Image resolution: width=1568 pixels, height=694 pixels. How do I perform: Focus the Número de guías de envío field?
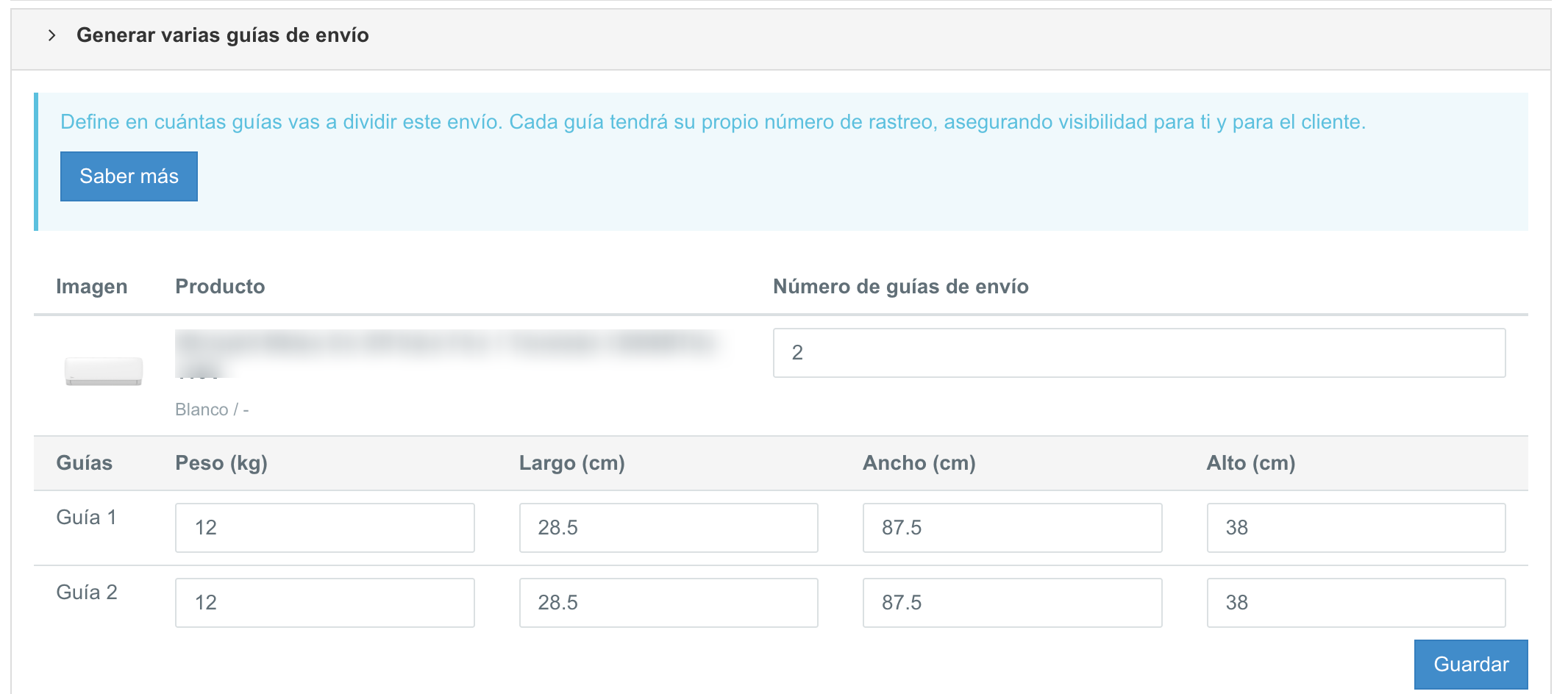click(x=1138, y=353)
